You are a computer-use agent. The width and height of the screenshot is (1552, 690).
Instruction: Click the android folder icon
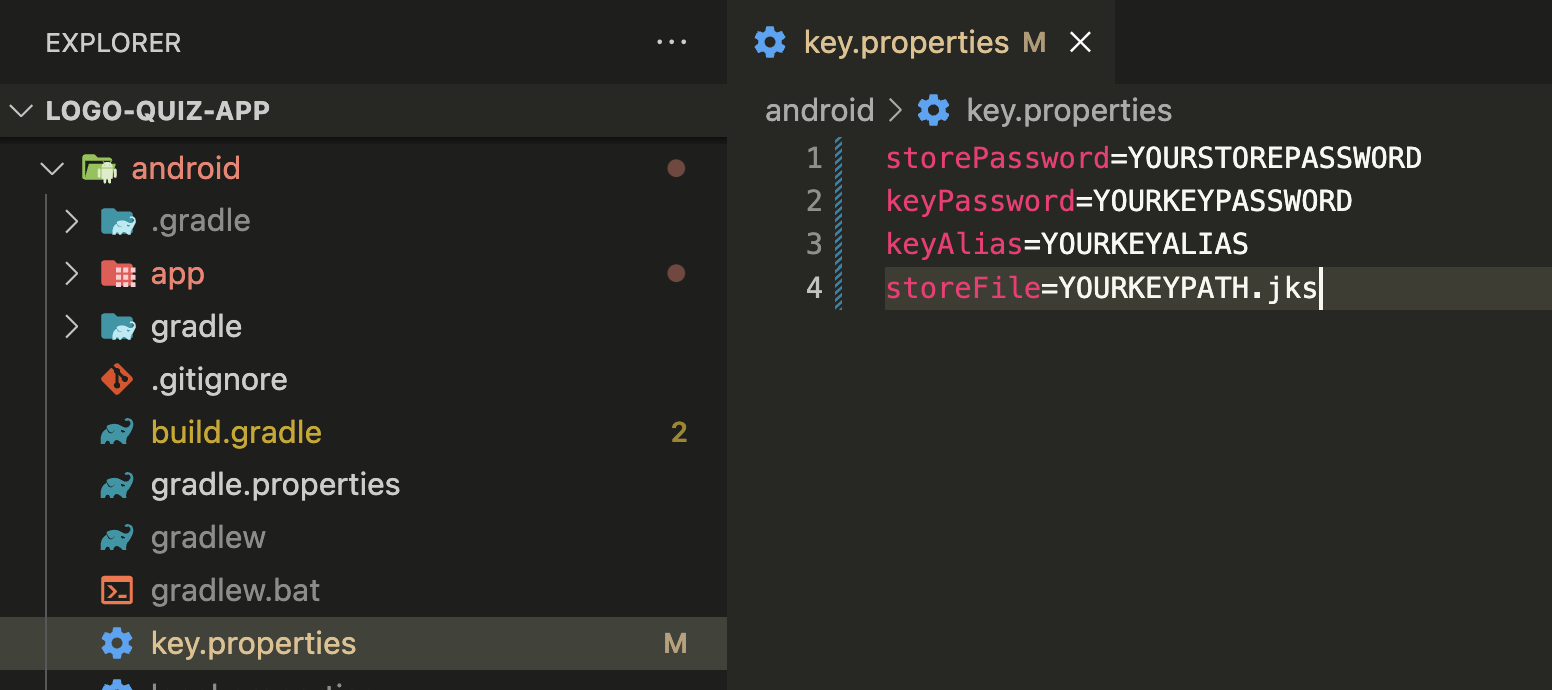99,168
